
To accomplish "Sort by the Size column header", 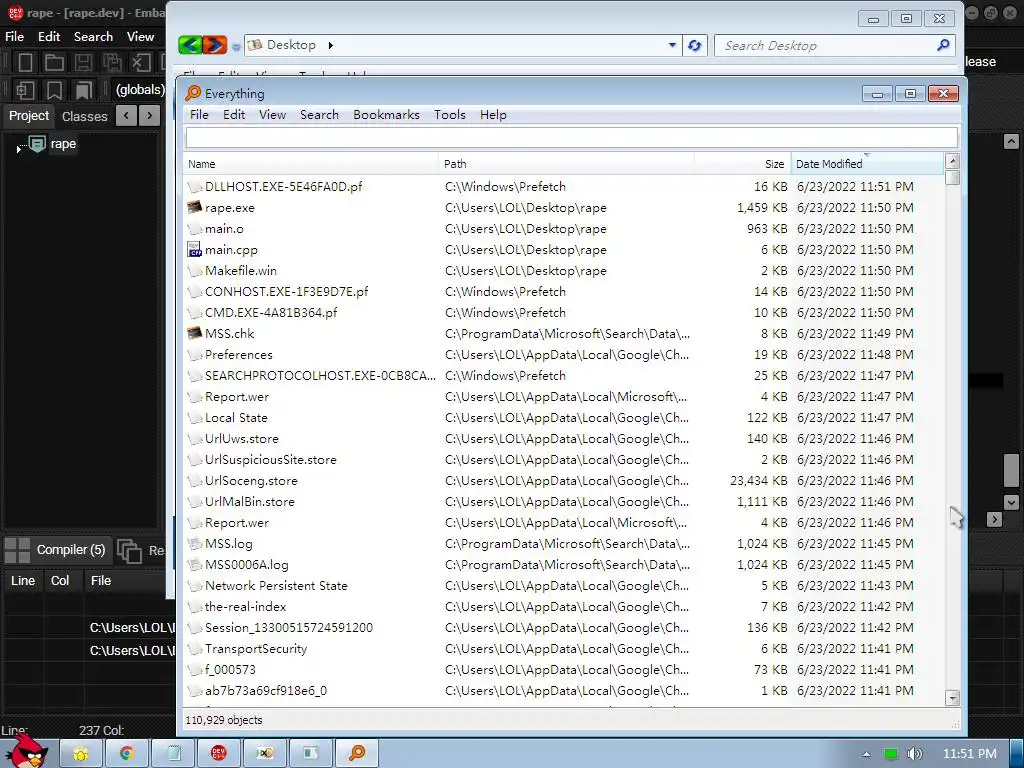I will (743, 164).
